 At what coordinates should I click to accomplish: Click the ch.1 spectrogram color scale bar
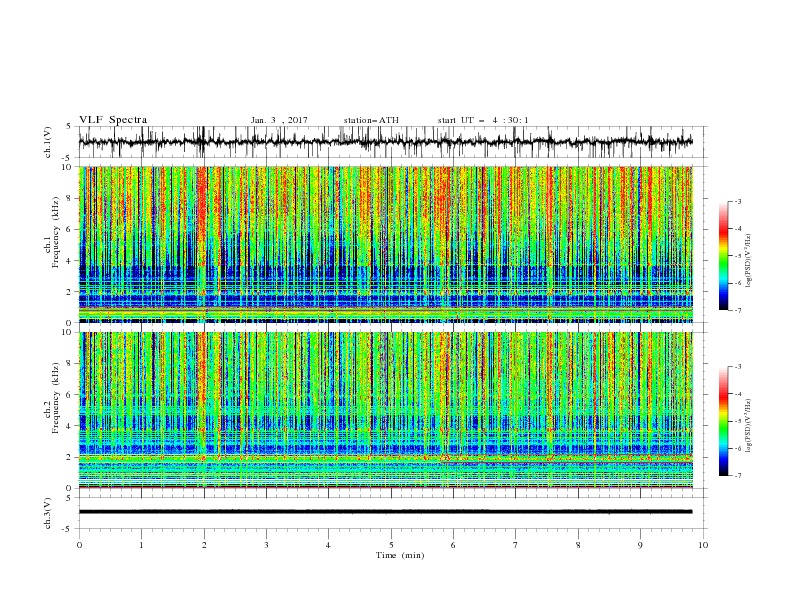pos(723,256)
